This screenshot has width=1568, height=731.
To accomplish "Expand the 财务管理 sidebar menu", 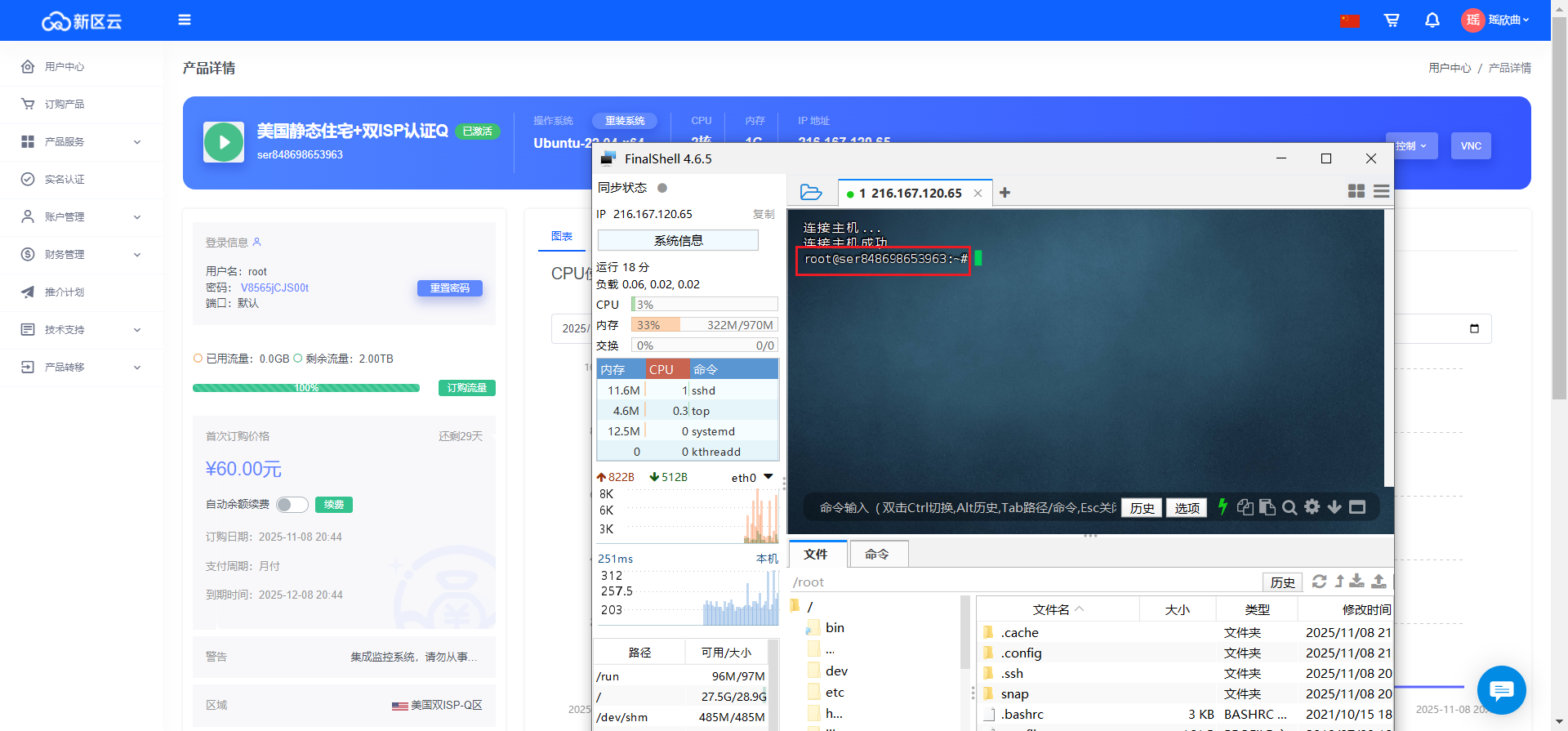I will [82, 255].
